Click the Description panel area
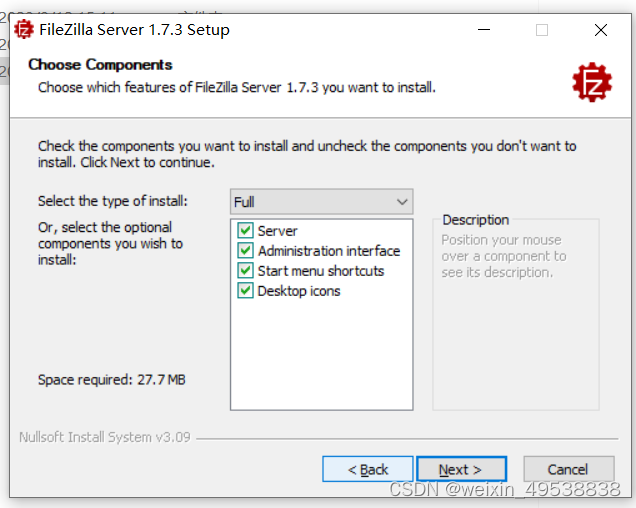The height and width of the screenshot is (508, 636). click(x=516, y=312)
